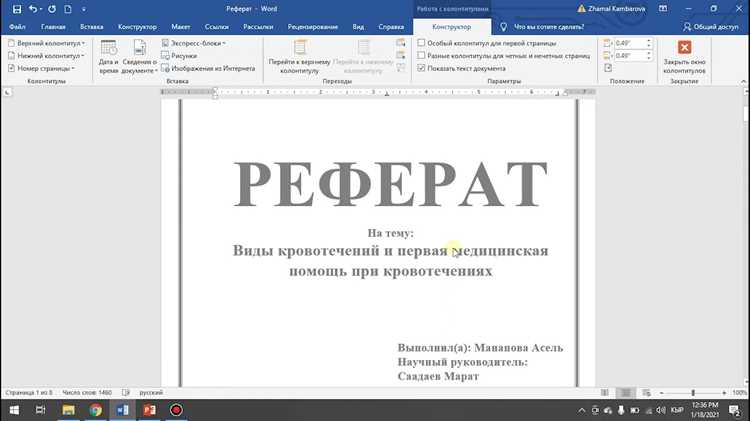Switch to the Ссылки tab

(217, 27)
